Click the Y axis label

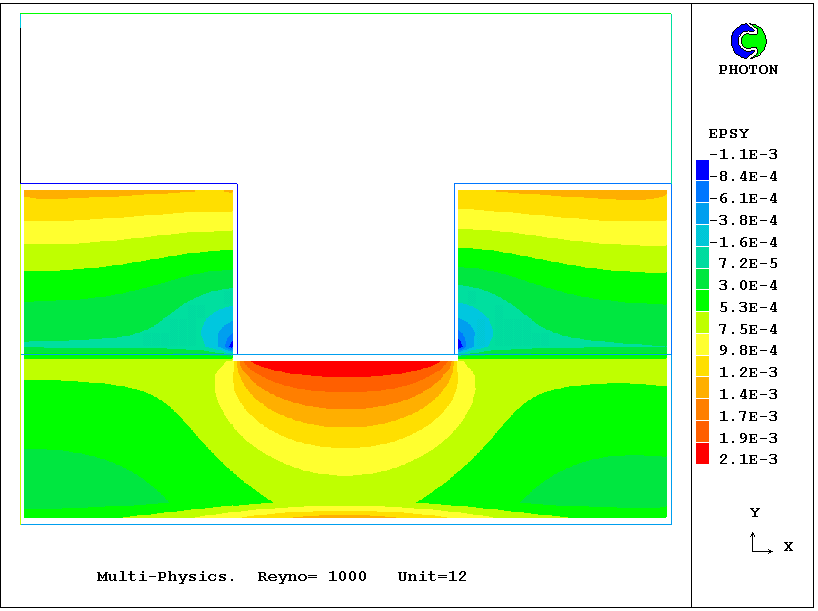point(755,513)
